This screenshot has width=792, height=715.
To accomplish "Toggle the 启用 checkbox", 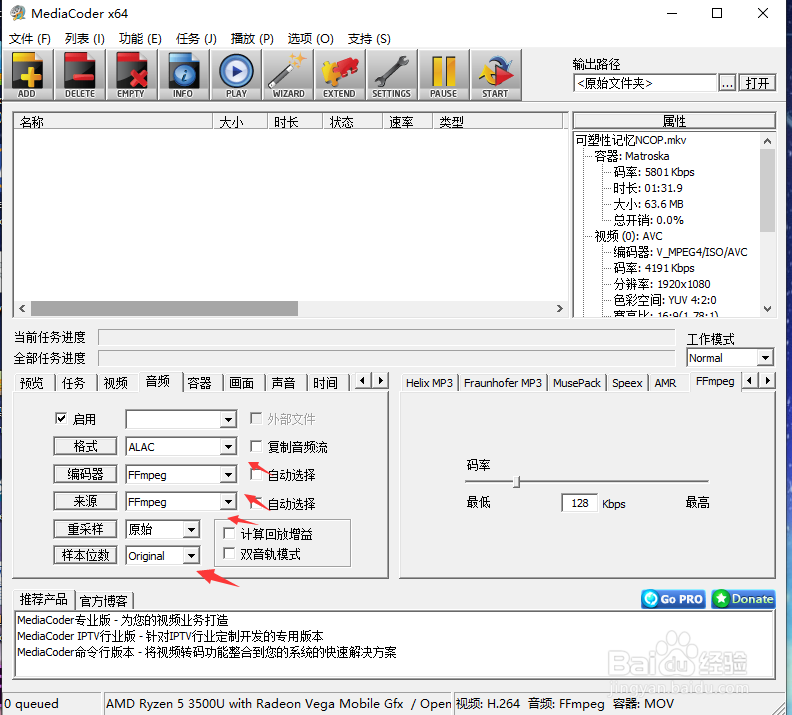I will pyautogui.click(x=61, y=419).
